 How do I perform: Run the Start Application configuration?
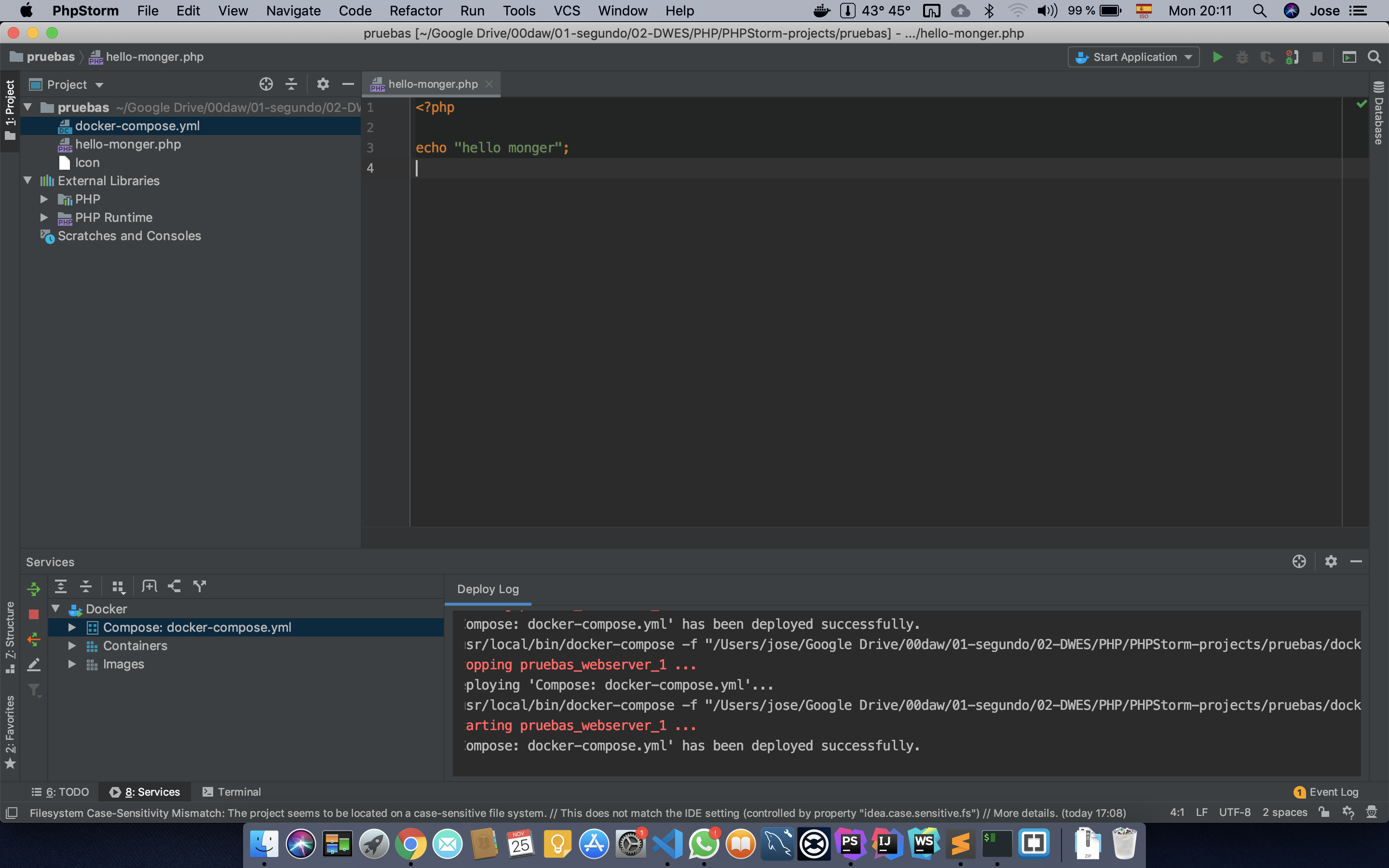click(x=1217, y=57)
